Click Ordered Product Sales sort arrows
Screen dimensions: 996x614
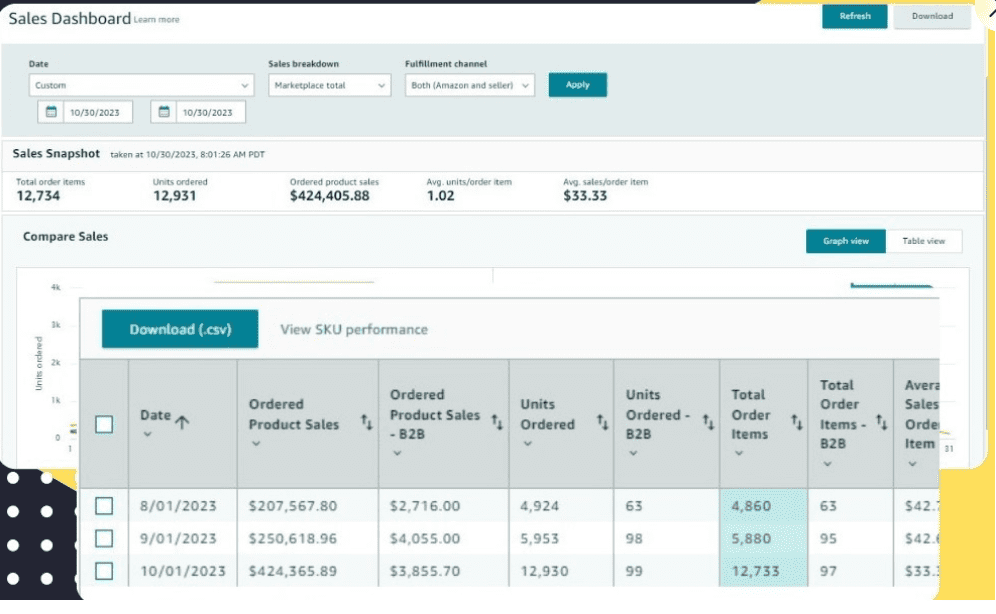click(366, 423)
